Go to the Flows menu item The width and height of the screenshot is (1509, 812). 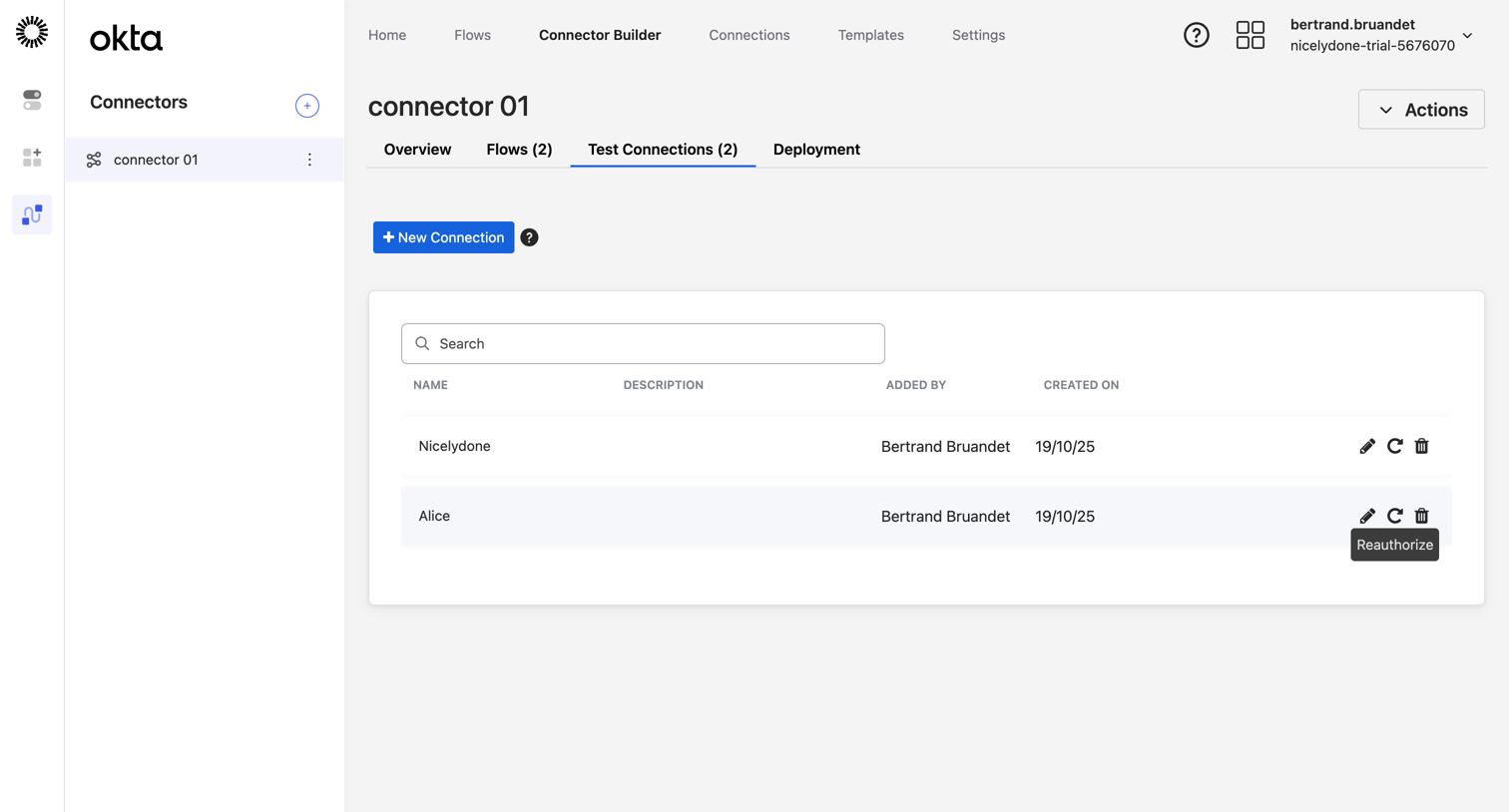click(x=472, y=35)
